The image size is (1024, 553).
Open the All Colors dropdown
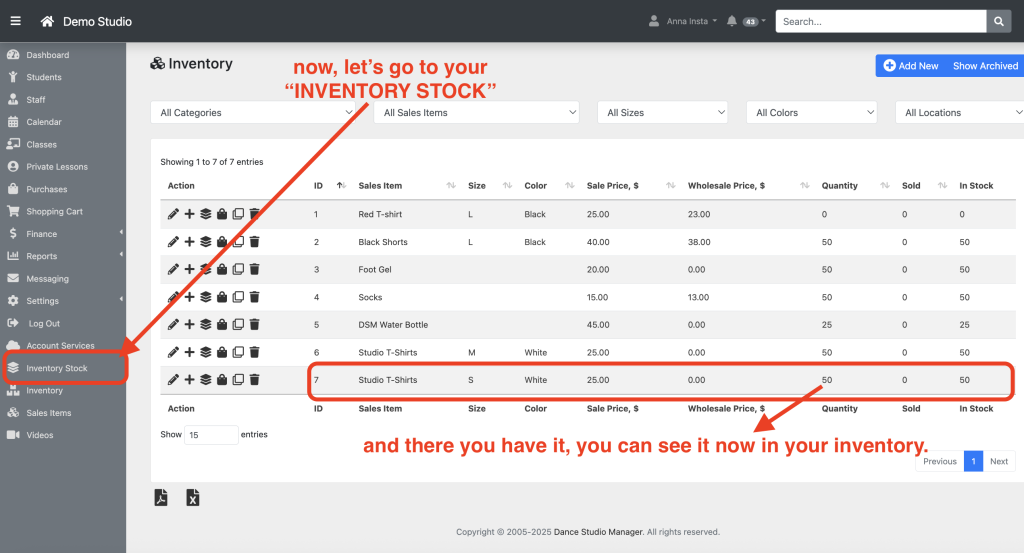(x=812, y=112)
